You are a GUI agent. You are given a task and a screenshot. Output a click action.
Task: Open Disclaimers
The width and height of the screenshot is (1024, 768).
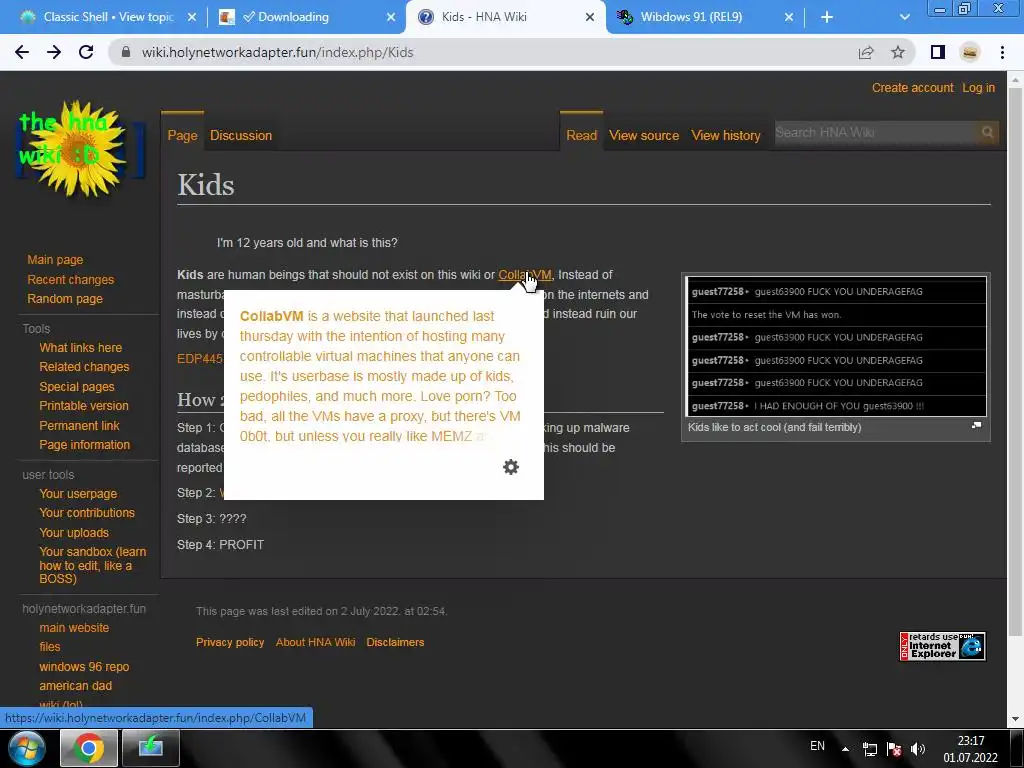point(395,642)
